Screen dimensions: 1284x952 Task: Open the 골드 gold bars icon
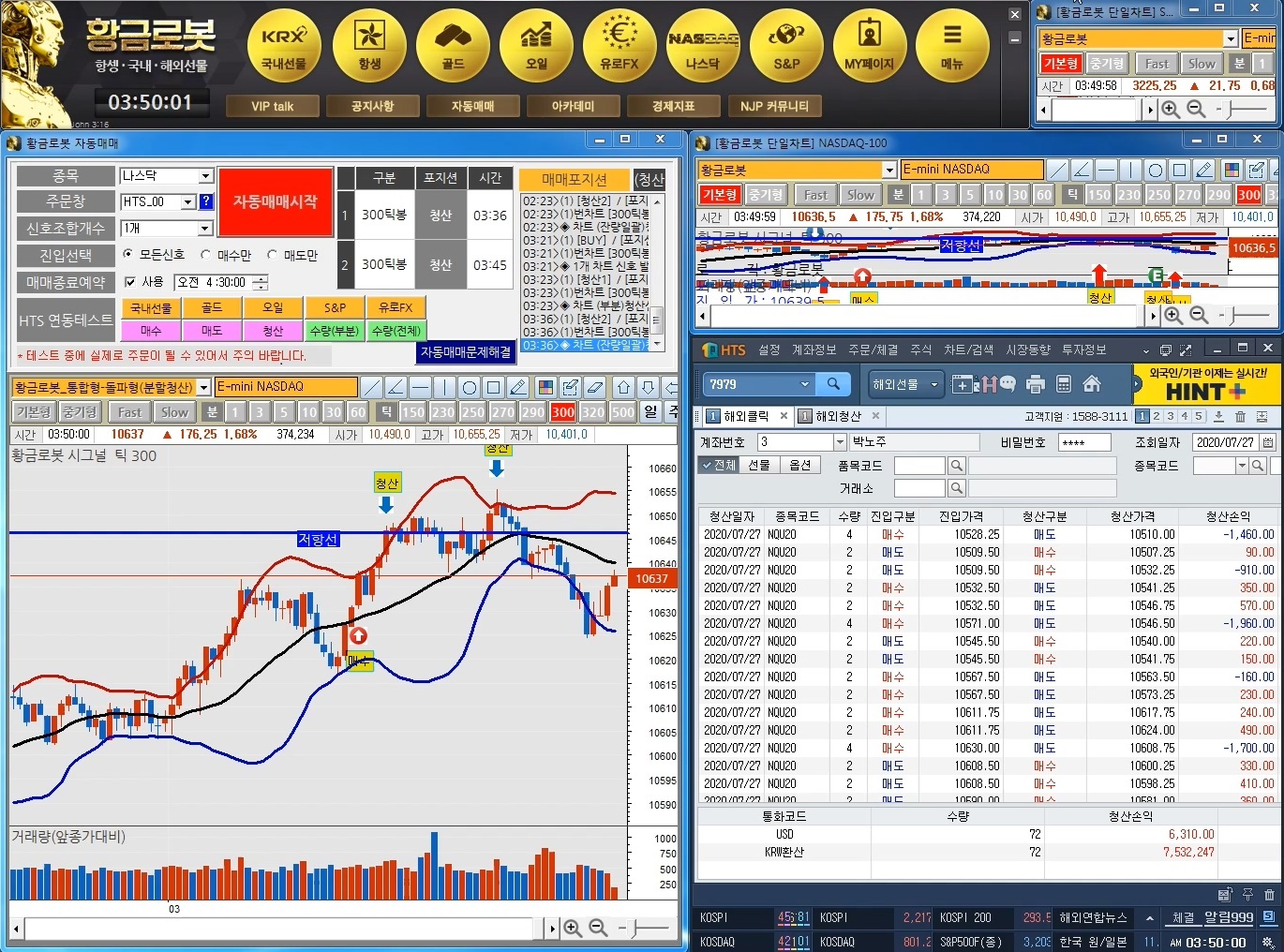(x=453, y=45)
